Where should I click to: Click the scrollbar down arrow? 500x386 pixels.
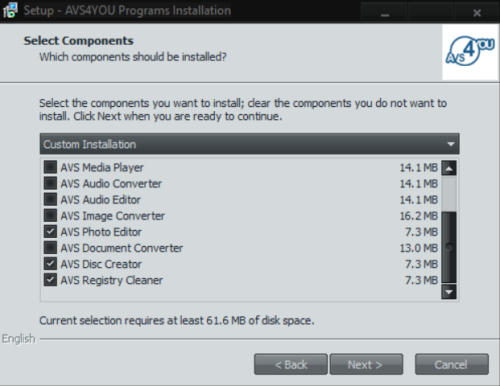tap(449, 292)
